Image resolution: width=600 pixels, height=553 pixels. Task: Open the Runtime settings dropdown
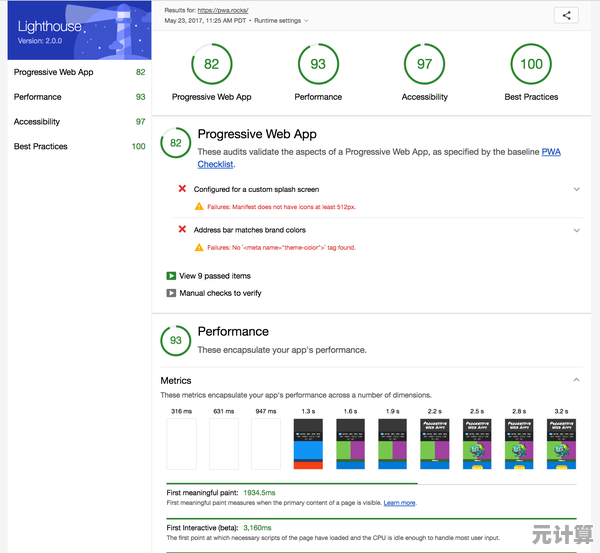281,21
